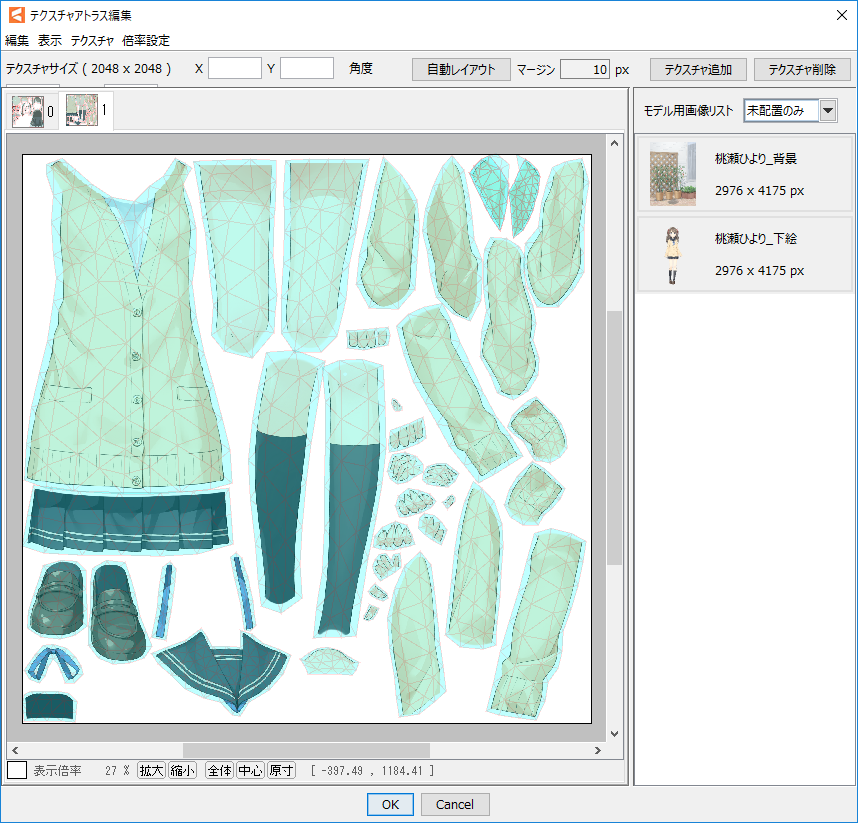Open the 編集 menu

coord(17,41)
